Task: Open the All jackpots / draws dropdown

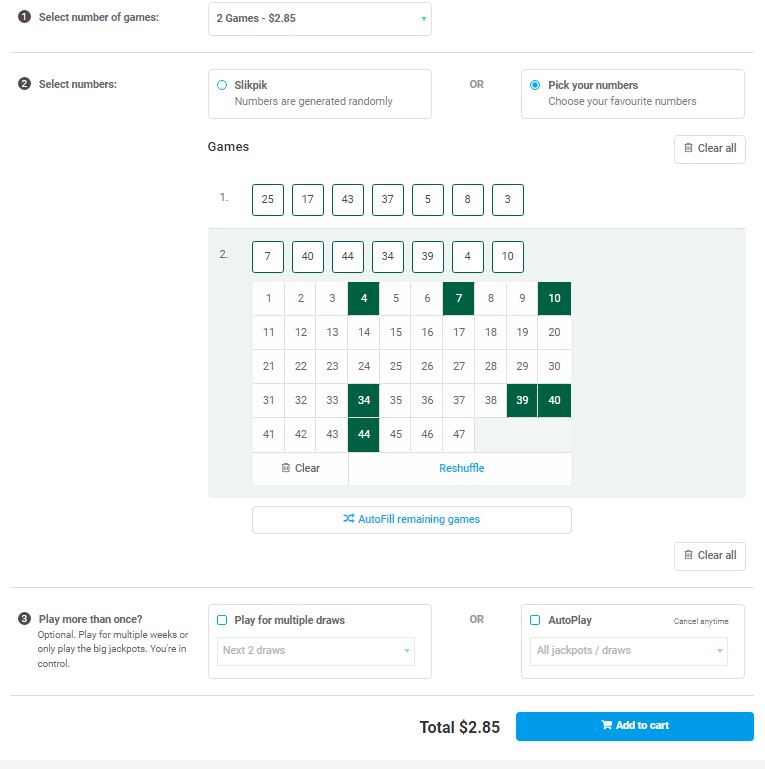Action: coord(629,651)
